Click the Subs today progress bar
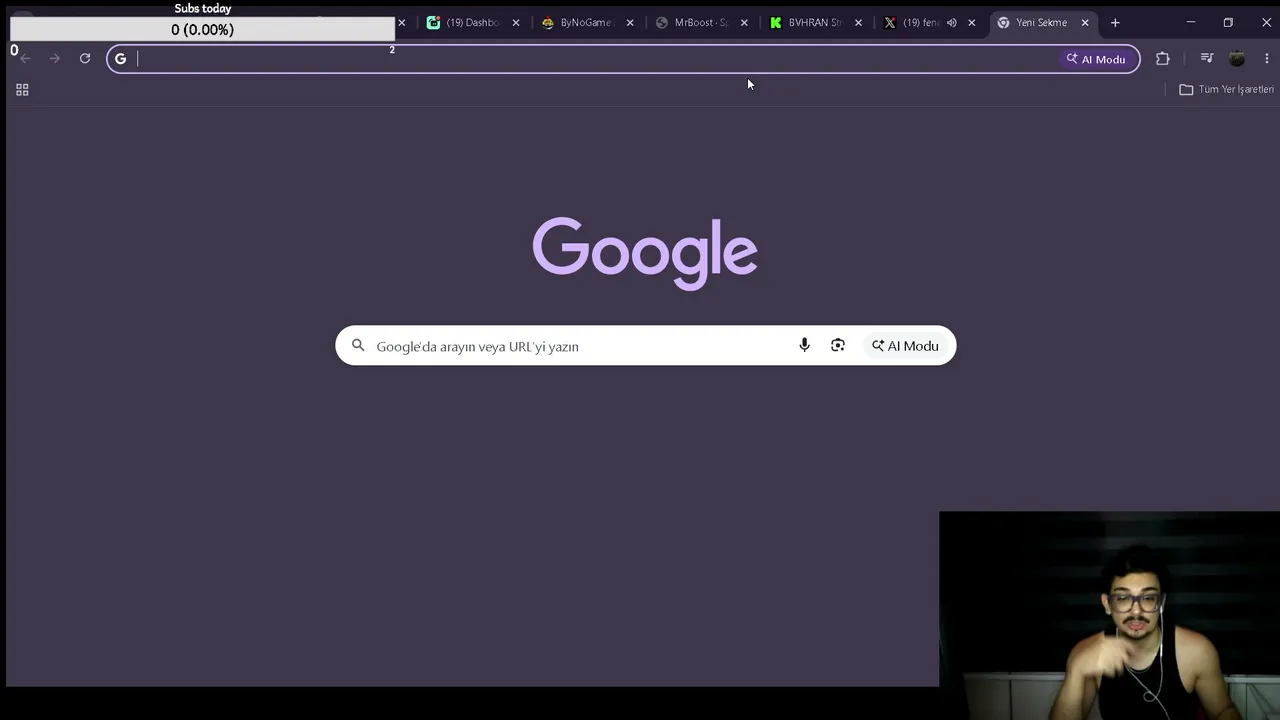 pyautogui.click(x=202, y=30)
